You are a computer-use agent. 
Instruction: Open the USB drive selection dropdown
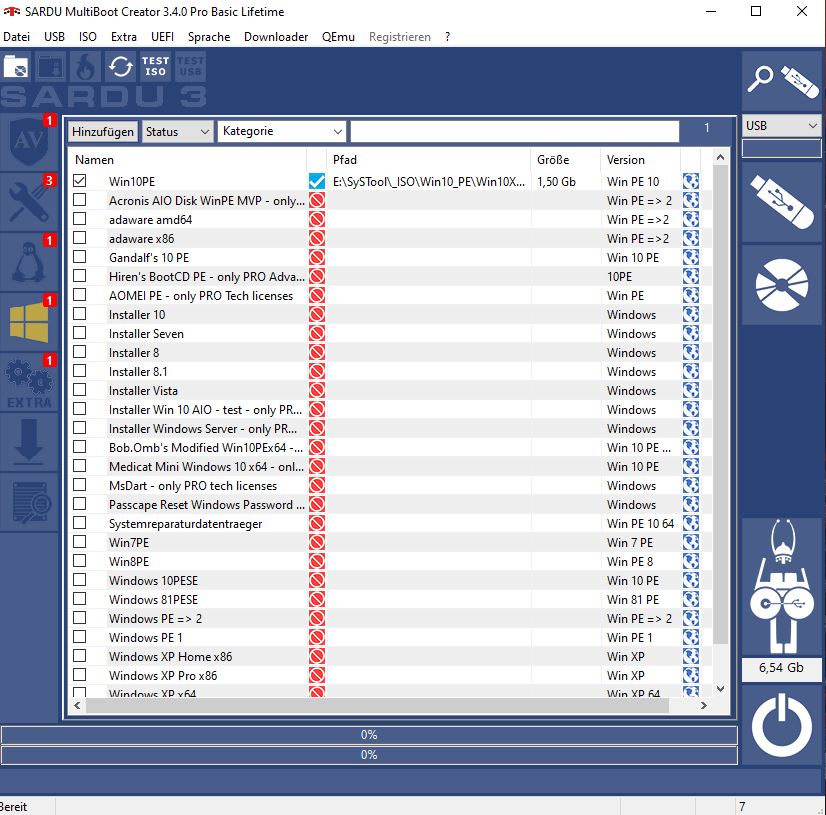tap(782, 125)
